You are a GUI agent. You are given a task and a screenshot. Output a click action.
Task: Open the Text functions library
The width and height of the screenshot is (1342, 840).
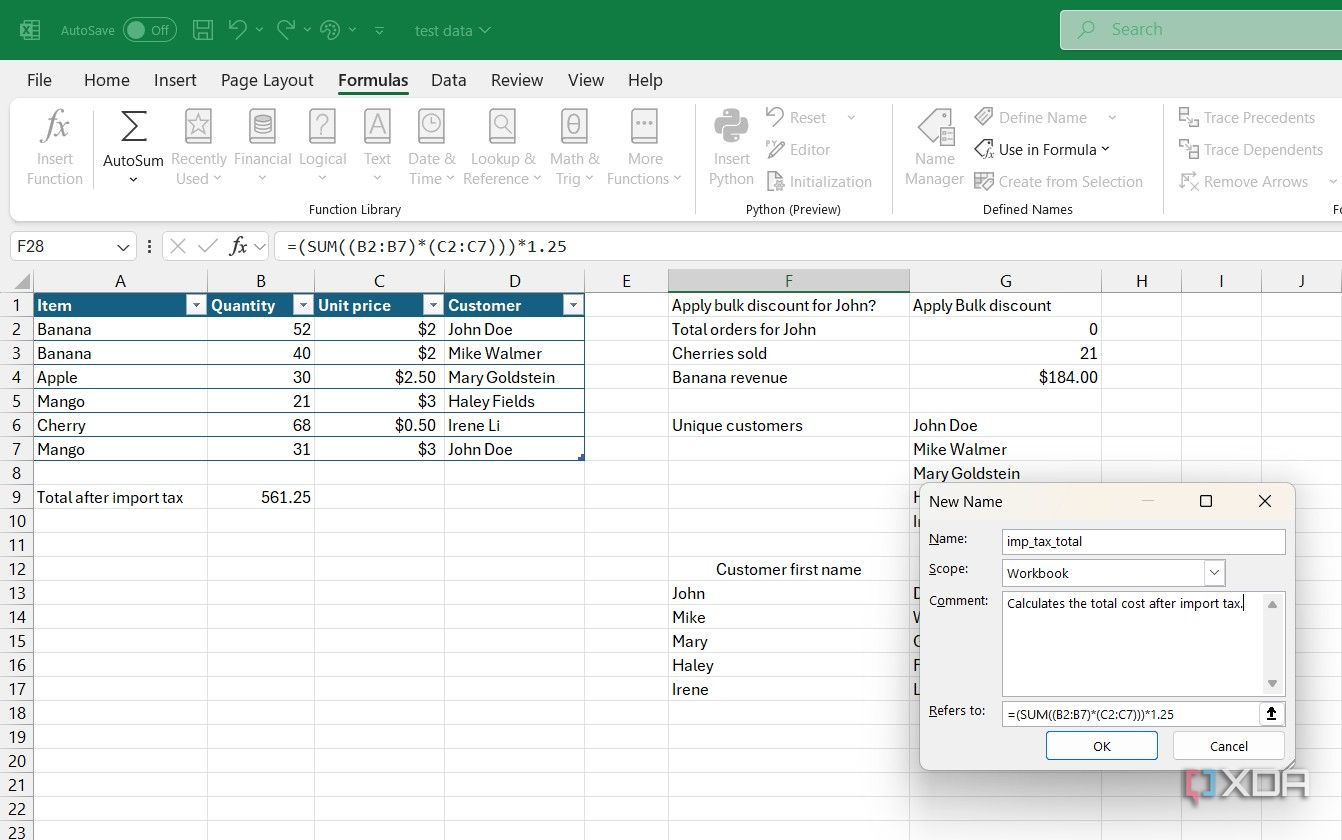(377, 148)
